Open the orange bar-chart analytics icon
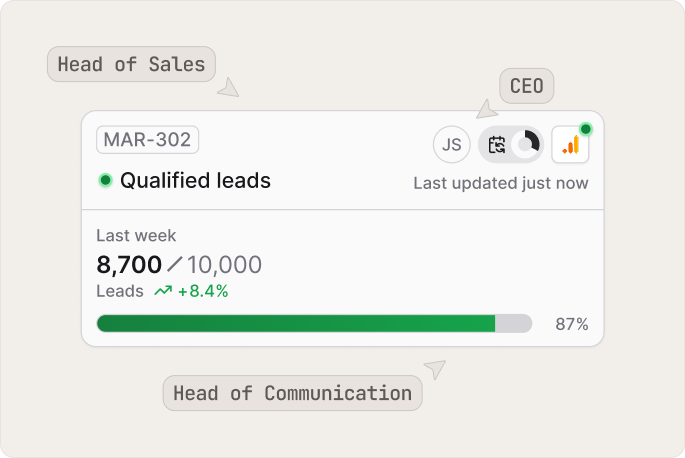The height and width of the screenshot is (458, 685). (570, 145)
